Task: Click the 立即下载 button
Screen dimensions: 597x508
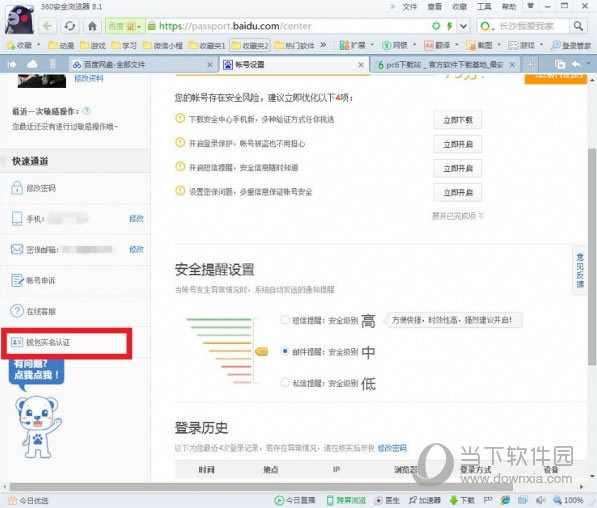Action: pos(458,120)
